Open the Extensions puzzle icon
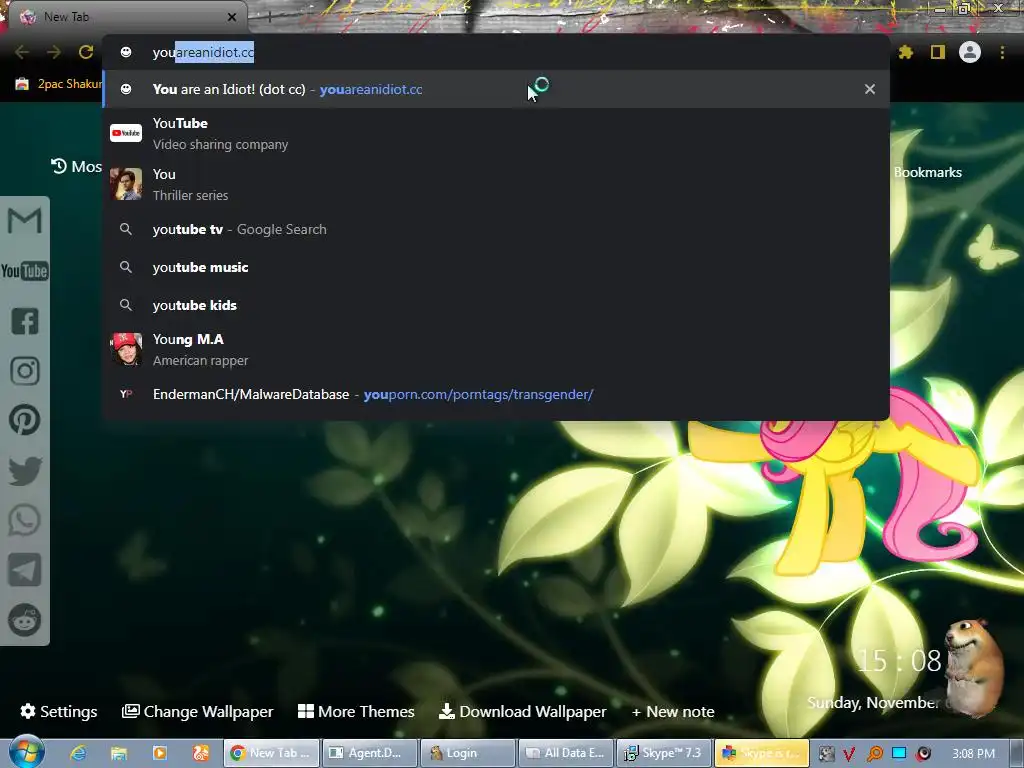Viewport: 1024px width, 768px height. 906,52
